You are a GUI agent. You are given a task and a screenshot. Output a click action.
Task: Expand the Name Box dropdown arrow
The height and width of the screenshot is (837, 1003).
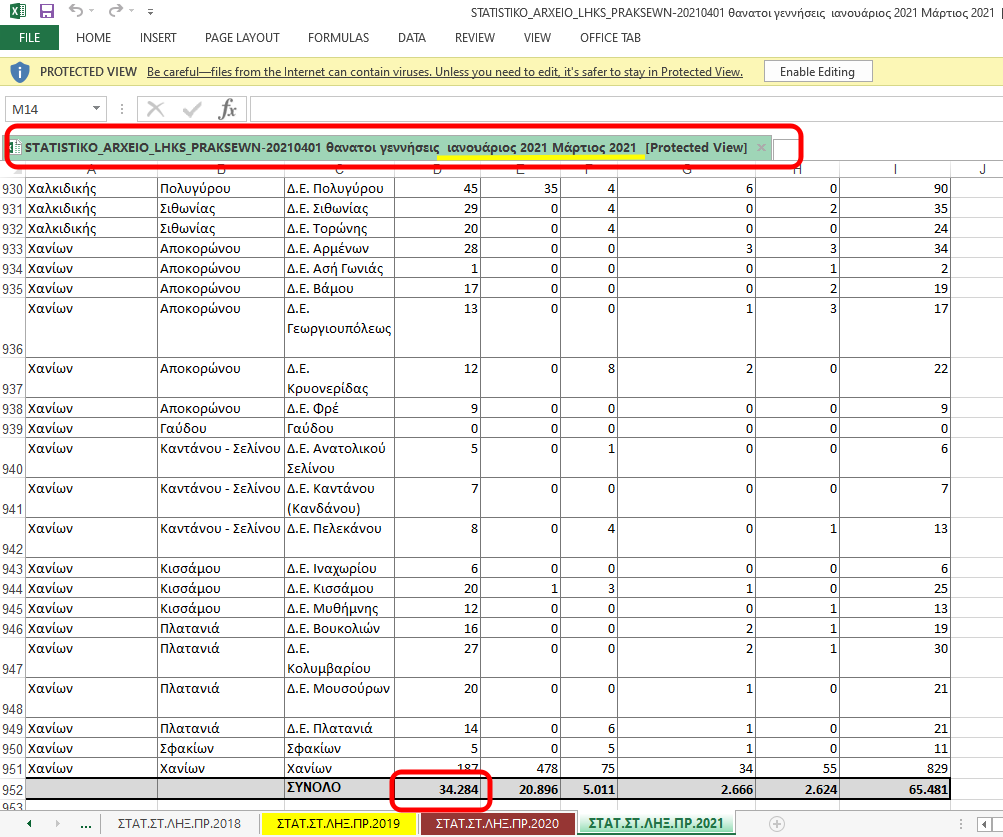97,109
